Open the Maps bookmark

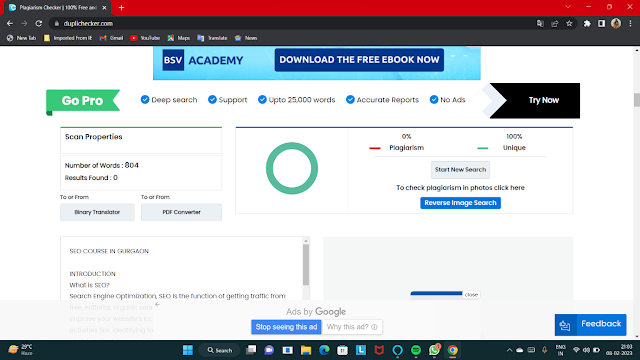(179, 38)
